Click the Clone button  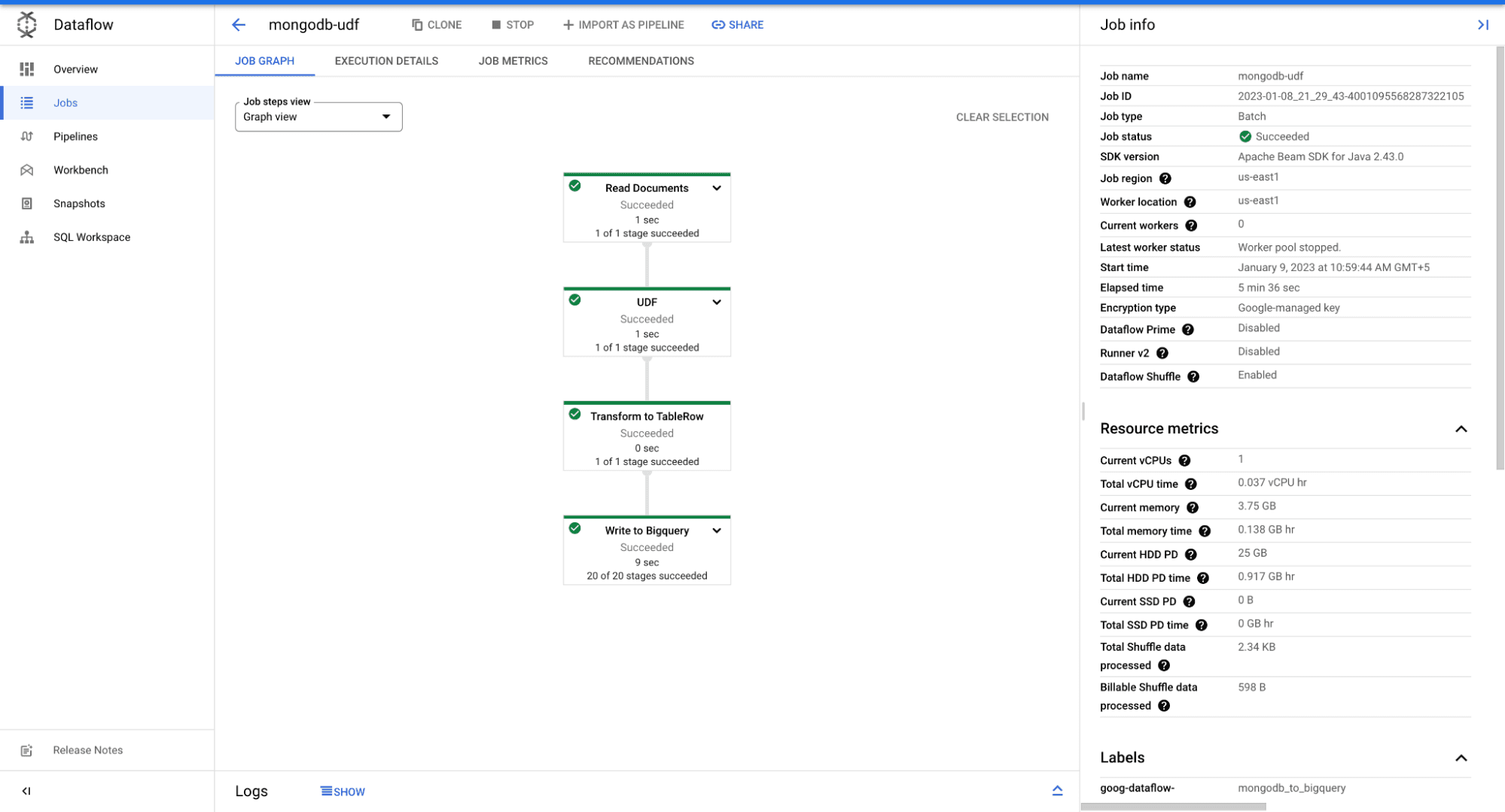(437, 25)
